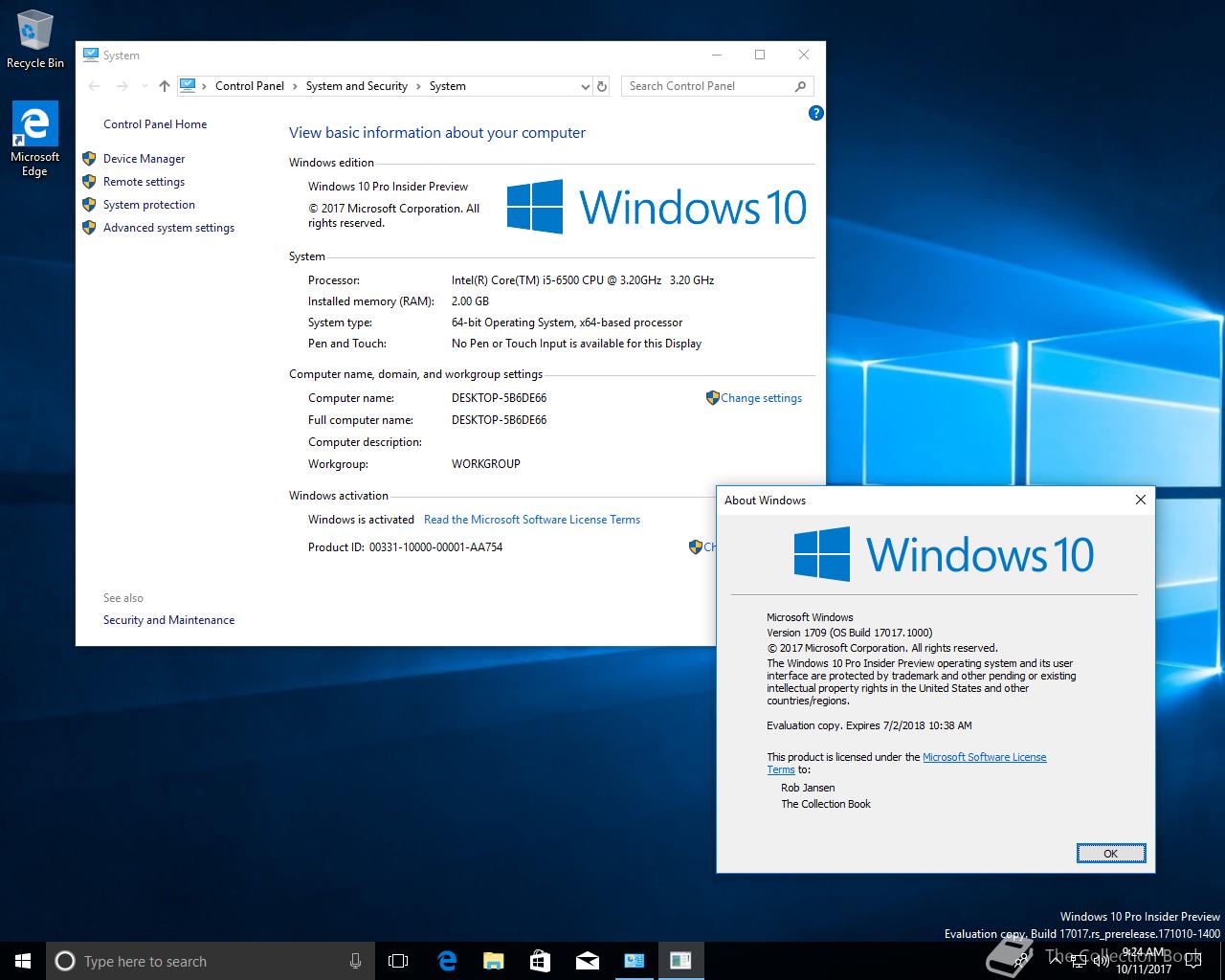Open Advanced system settings
The width and height of the screenshot is (1225, 980).
click(x=168, y=228)
